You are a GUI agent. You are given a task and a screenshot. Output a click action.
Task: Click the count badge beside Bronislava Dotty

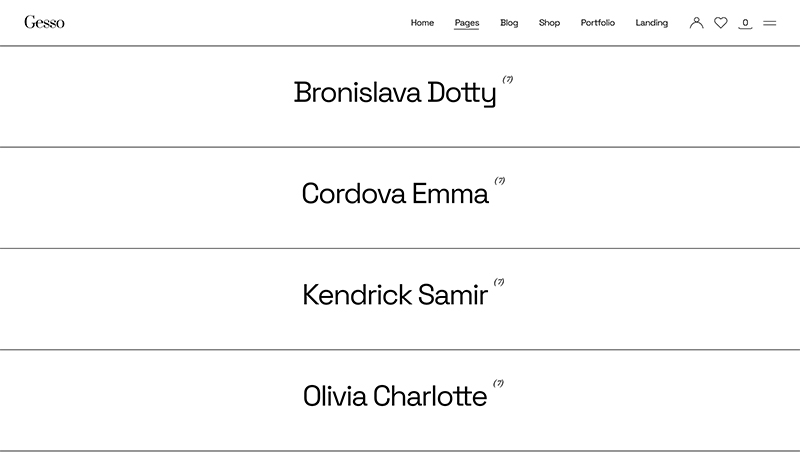pos(508,80)
